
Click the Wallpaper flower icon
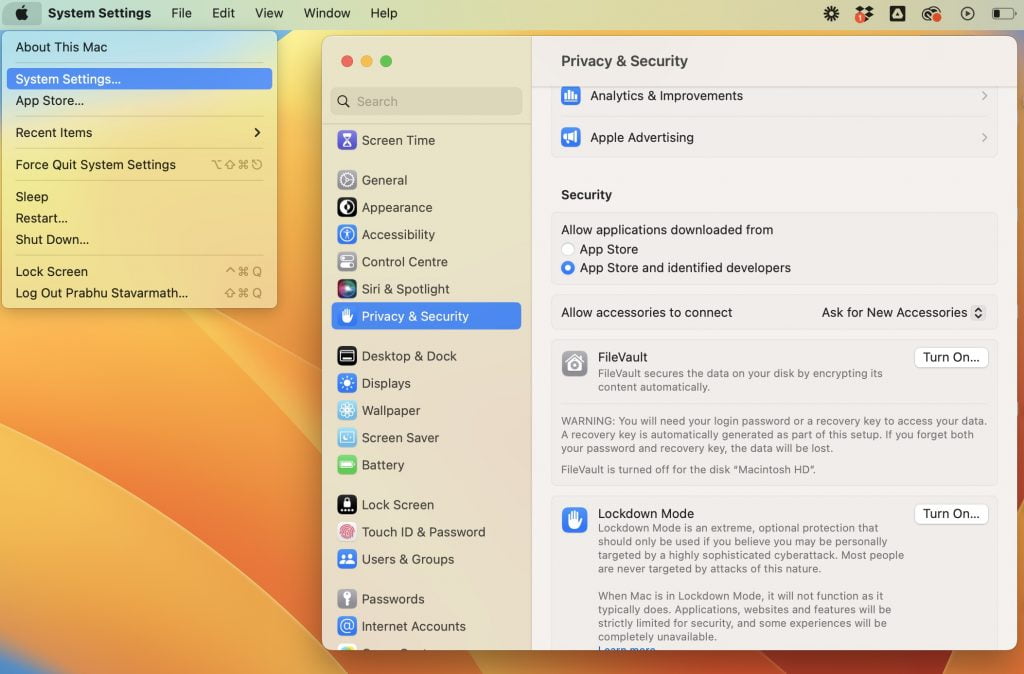[347, 411]
